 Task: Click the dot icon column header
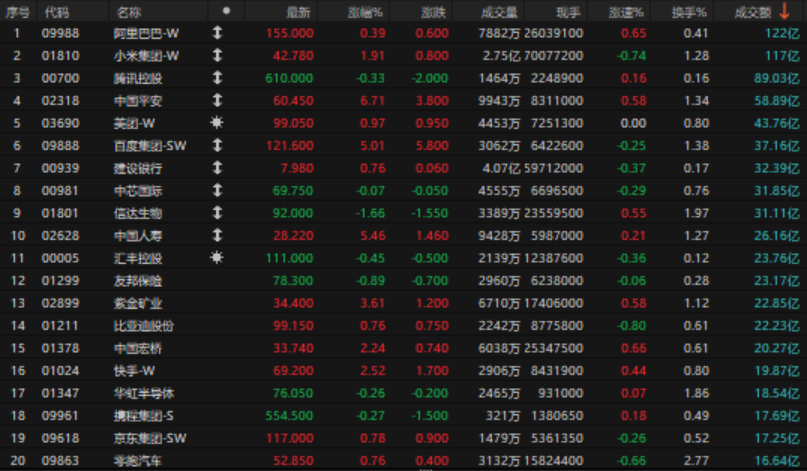pos(226,11)
